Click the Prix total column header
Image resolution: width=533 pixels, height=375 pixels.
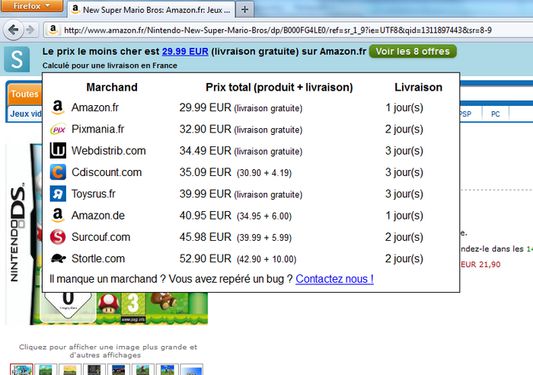tap(279, 87)
